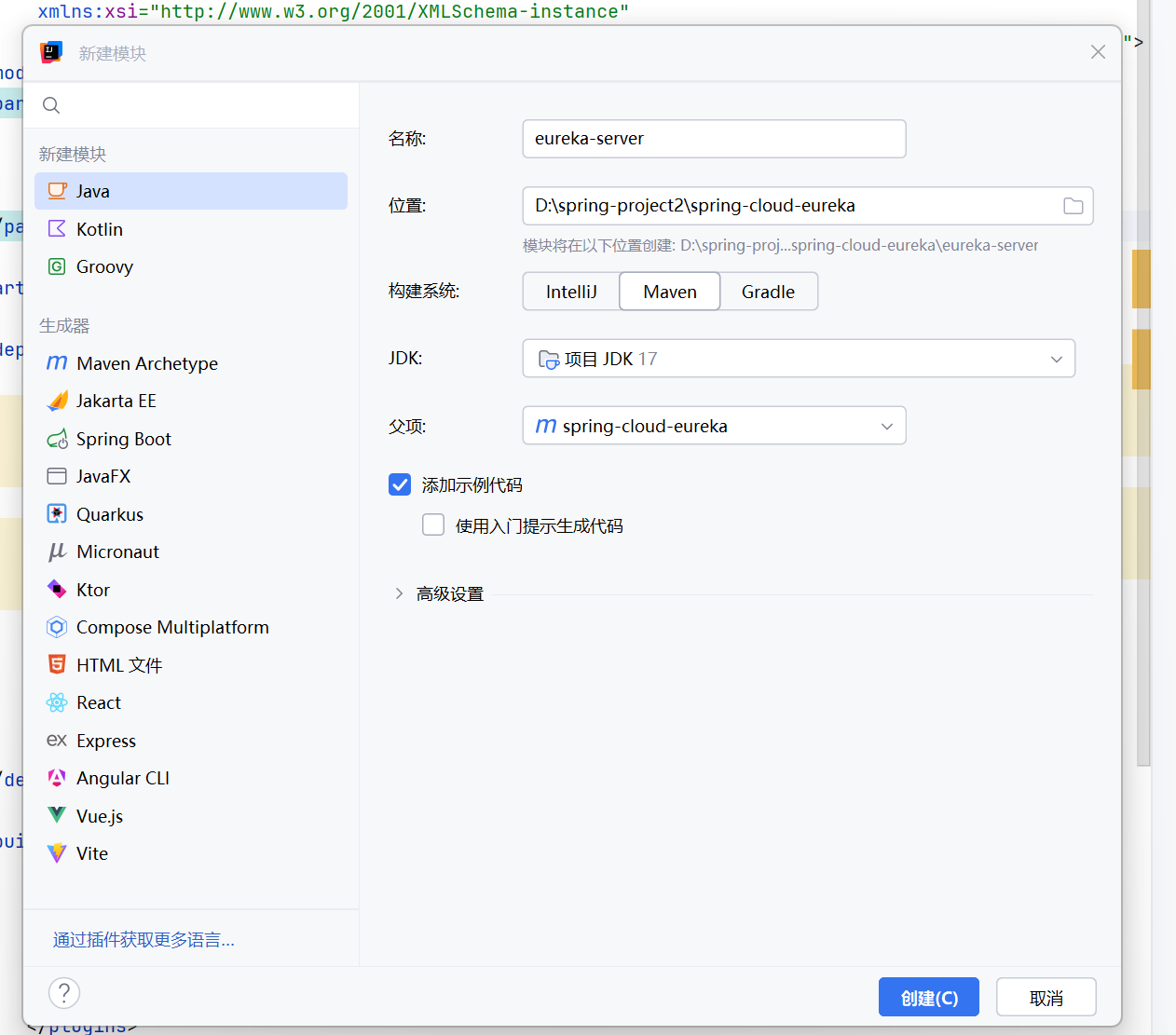Select IntelliJ build system
Viewport: 1176px width, 1035px height.
(571, 292)
